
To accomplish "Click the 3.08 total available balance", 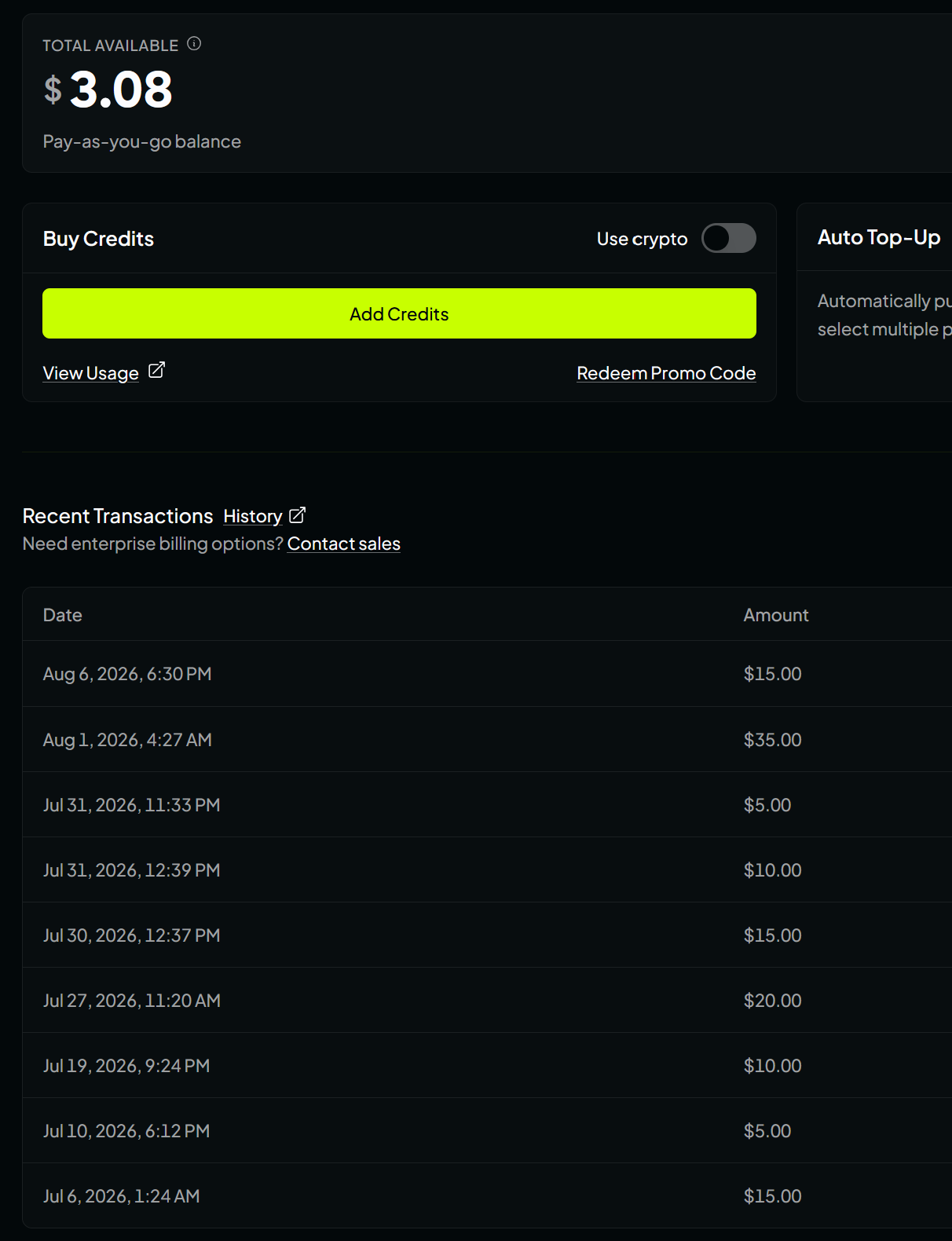I will pyautogui.click(x=121, y=90).
